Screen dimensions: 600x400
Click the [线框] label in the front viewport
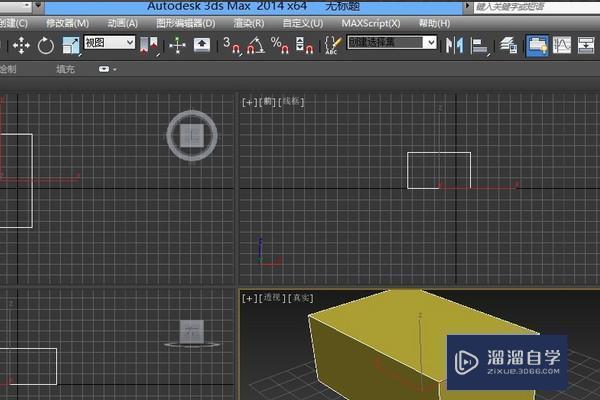point(292,102)
